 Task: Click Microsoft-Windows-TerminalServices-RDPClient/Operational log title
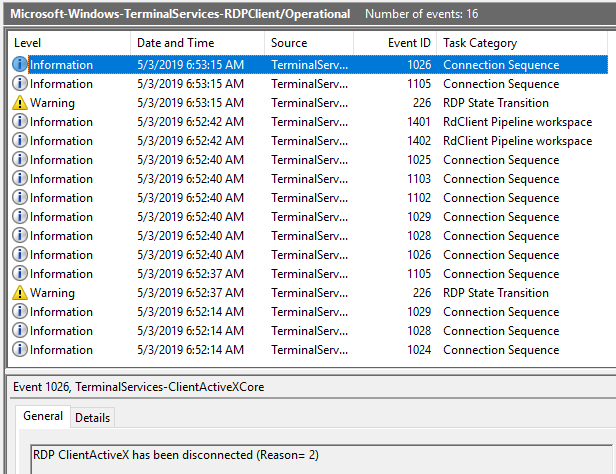click(180, 14)
